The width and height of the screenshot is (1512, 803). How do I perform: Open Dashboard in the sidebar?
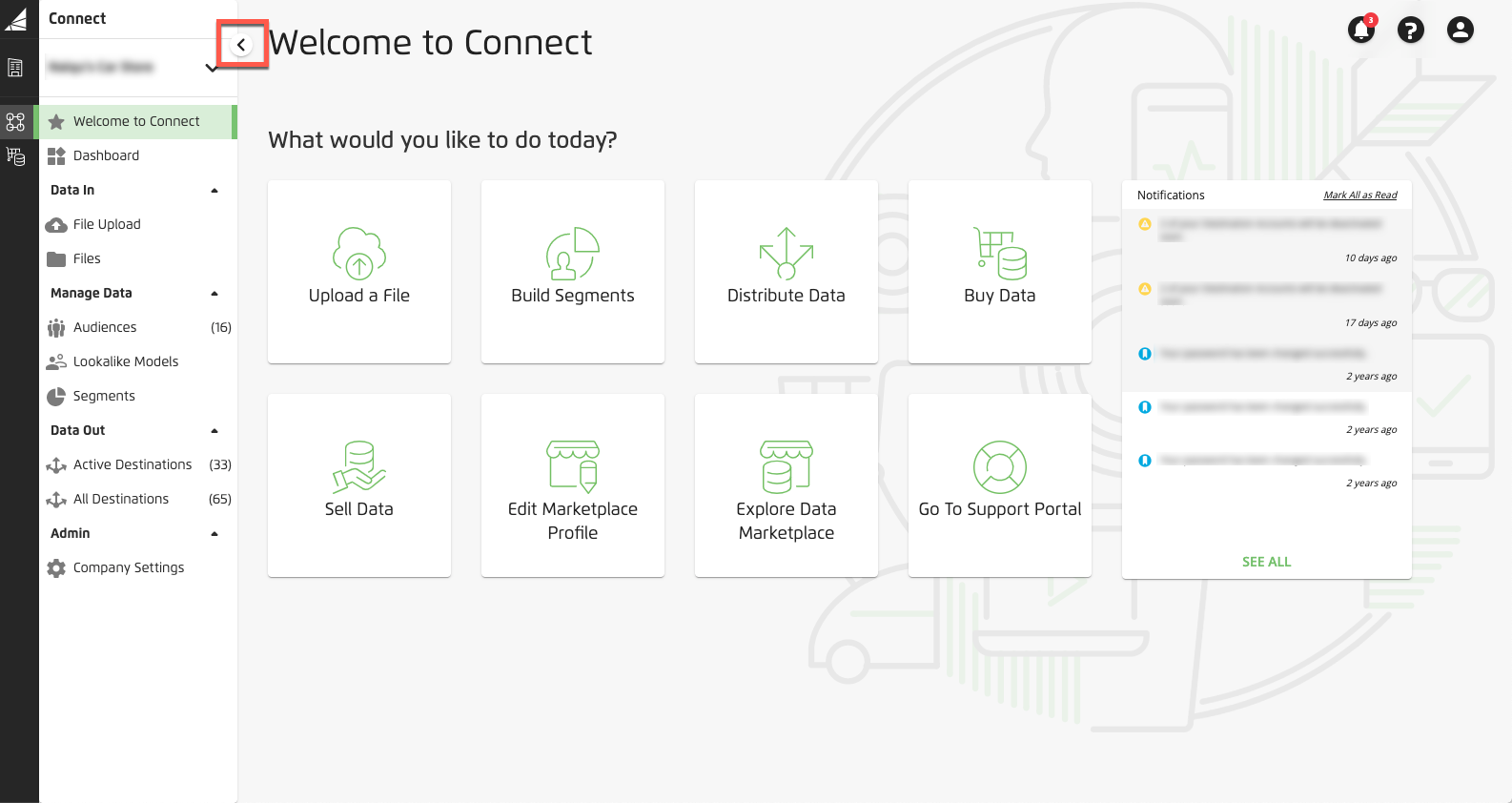pyautogui.click(x=106, y=155)
